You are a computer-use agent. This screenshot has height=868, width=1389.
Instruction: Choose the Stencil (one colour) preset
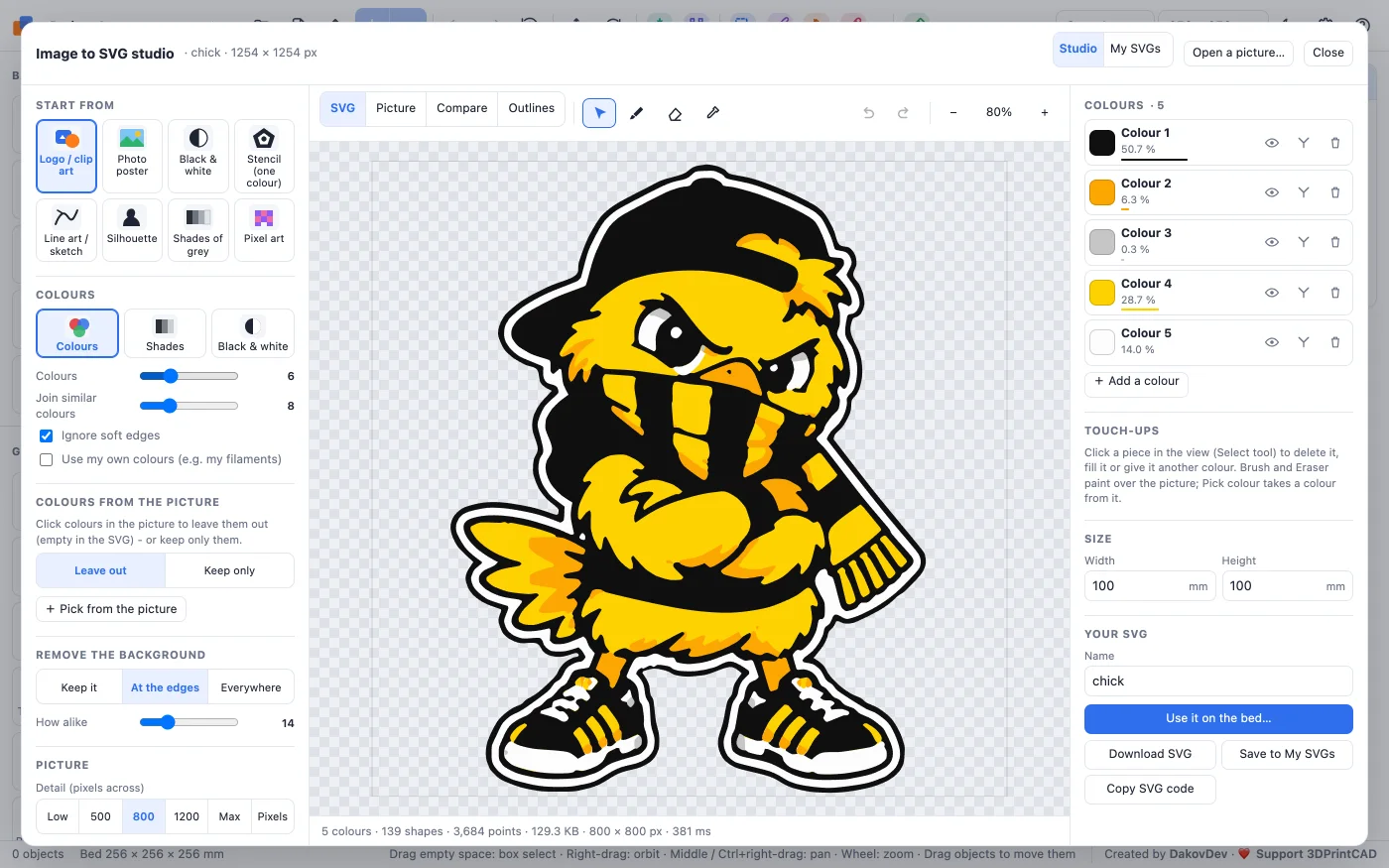[x=264, y=156]
